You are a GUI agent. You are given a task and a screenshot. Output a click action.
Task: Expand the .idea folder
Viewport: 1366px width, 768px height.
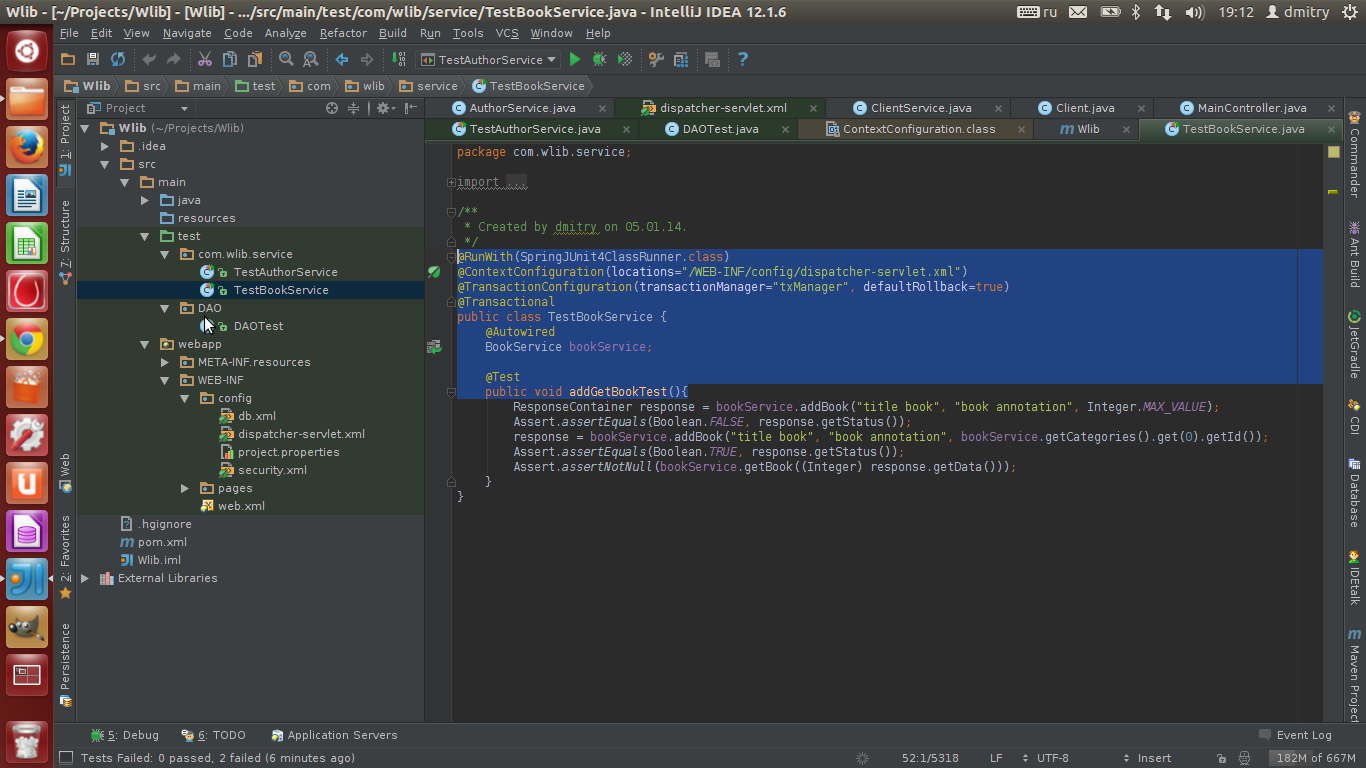tap(105, 146)
